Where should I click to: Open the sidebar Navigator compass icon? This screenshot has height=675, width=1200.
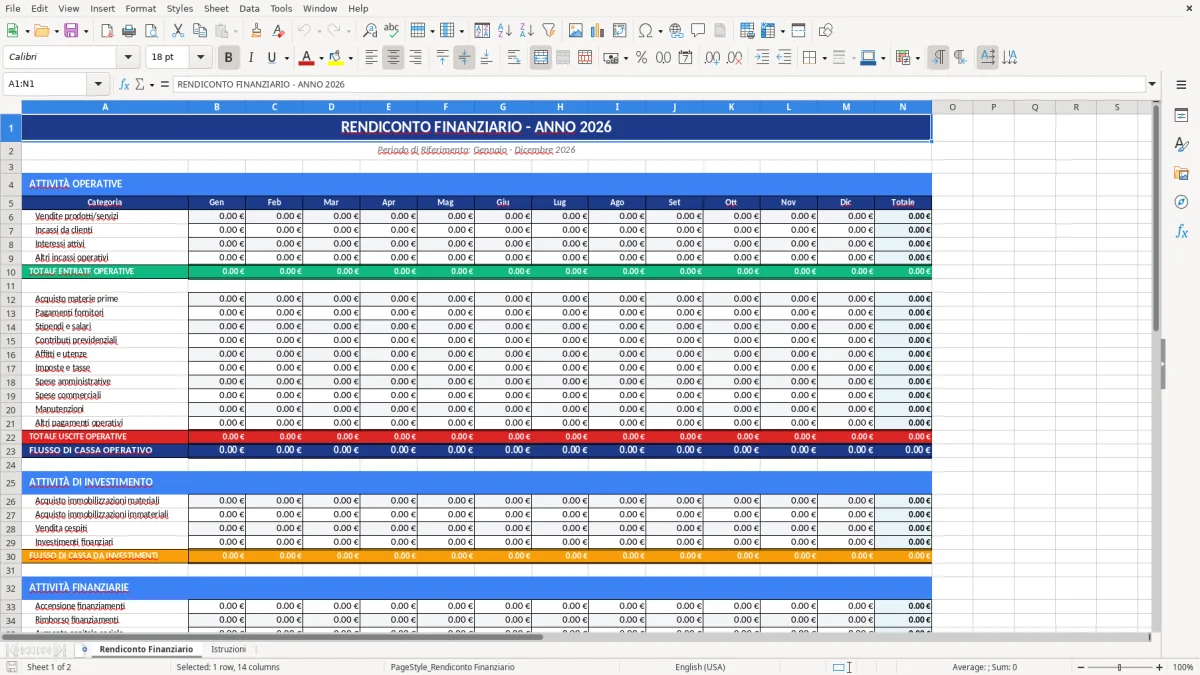coord(1181,202)
